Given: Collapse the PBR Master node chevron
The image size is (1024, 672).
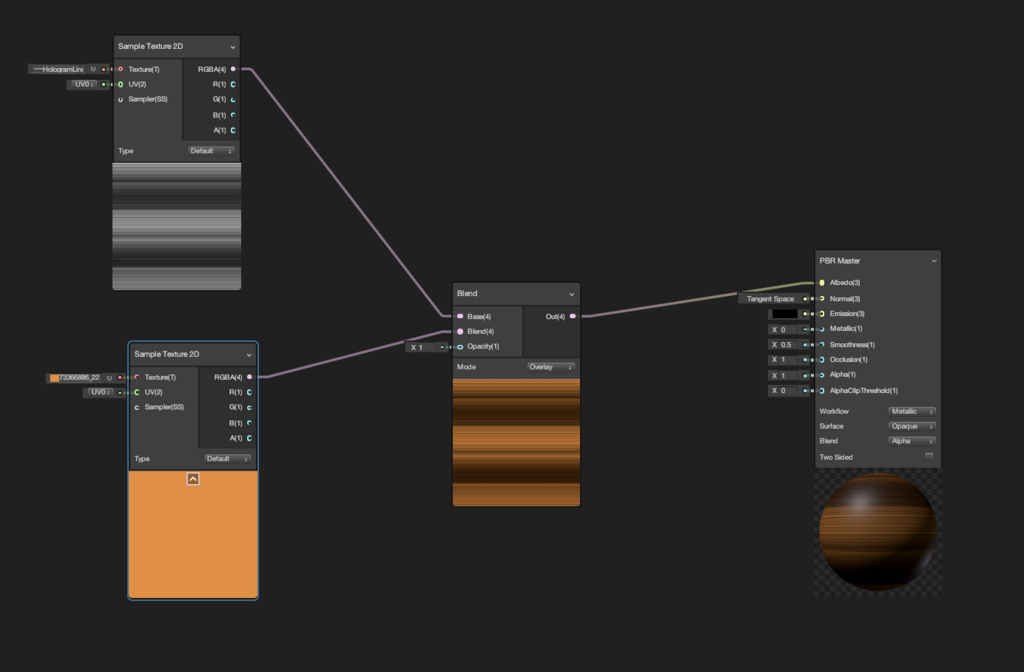Looking at the screenshot, I should point(934,261).
